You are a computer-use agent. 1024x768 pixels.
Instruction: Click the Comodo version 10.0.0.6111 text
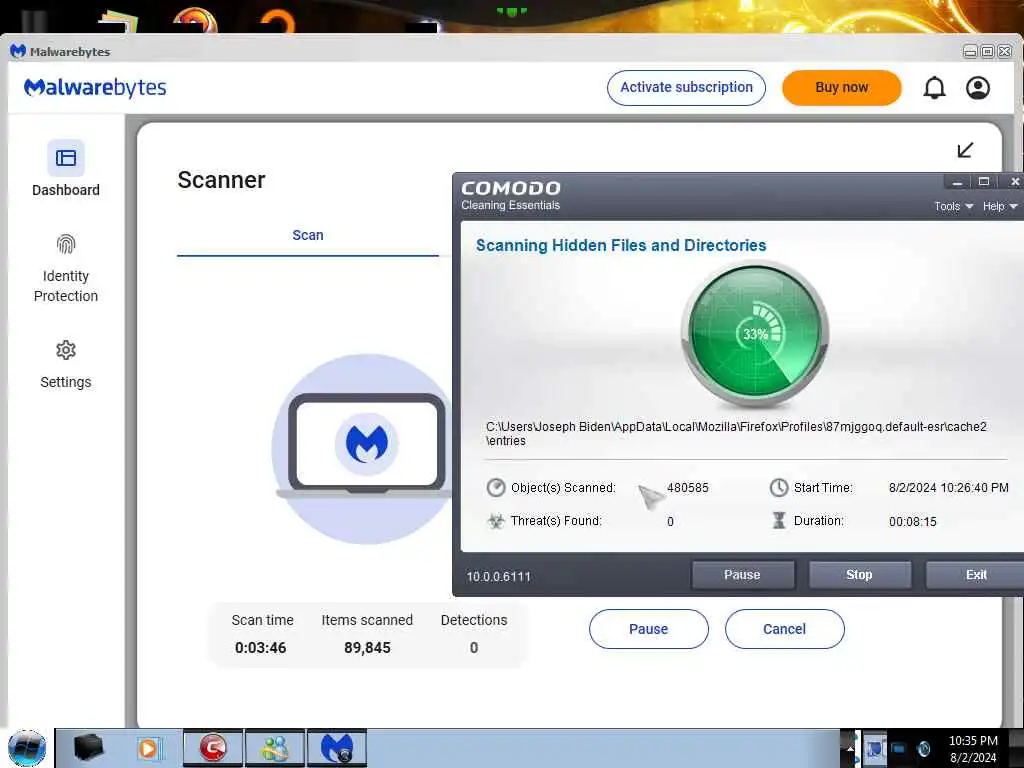(x=498, y=577)
